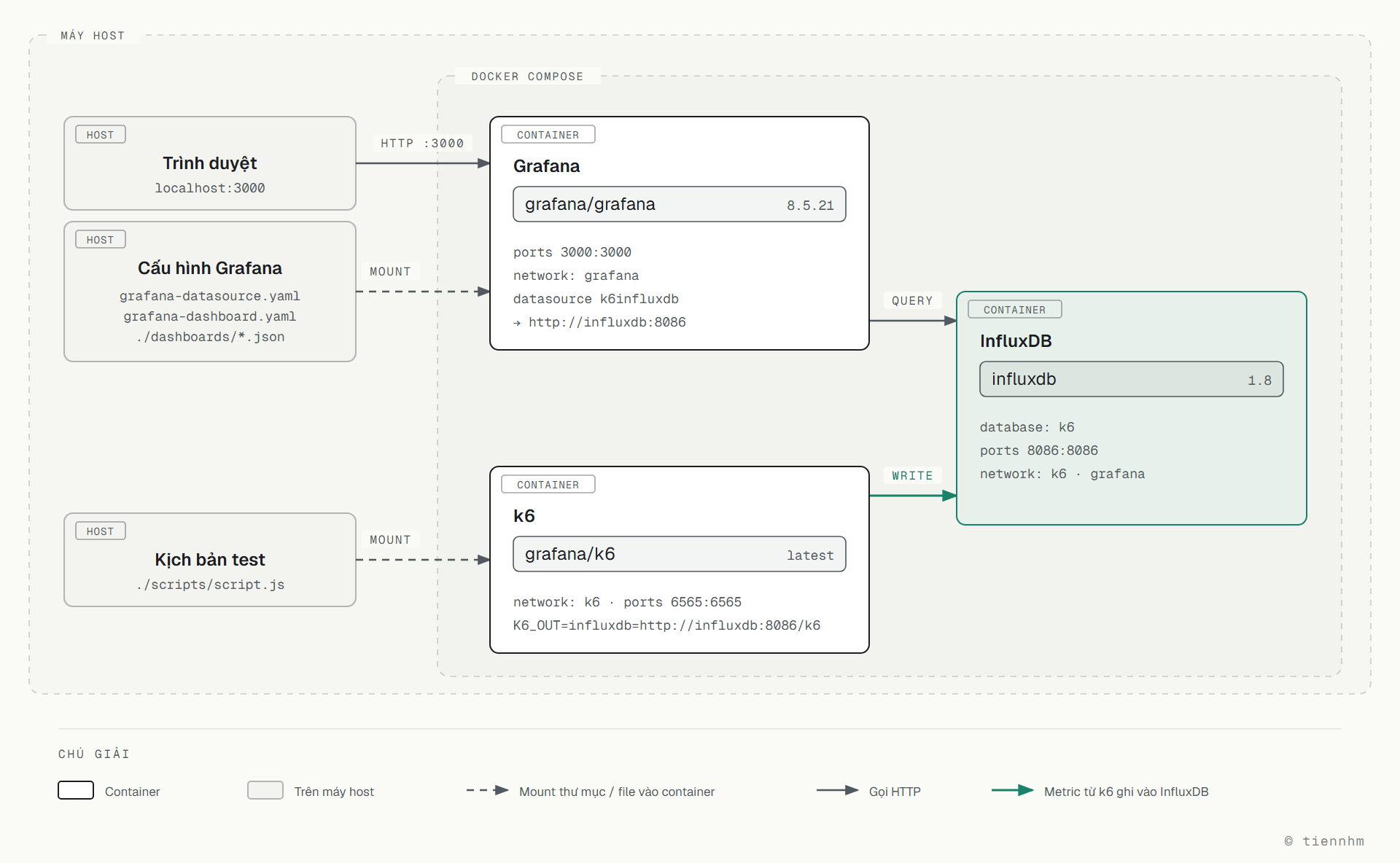Click grafana-datasource.yaml file name

[x=210, y=296]
